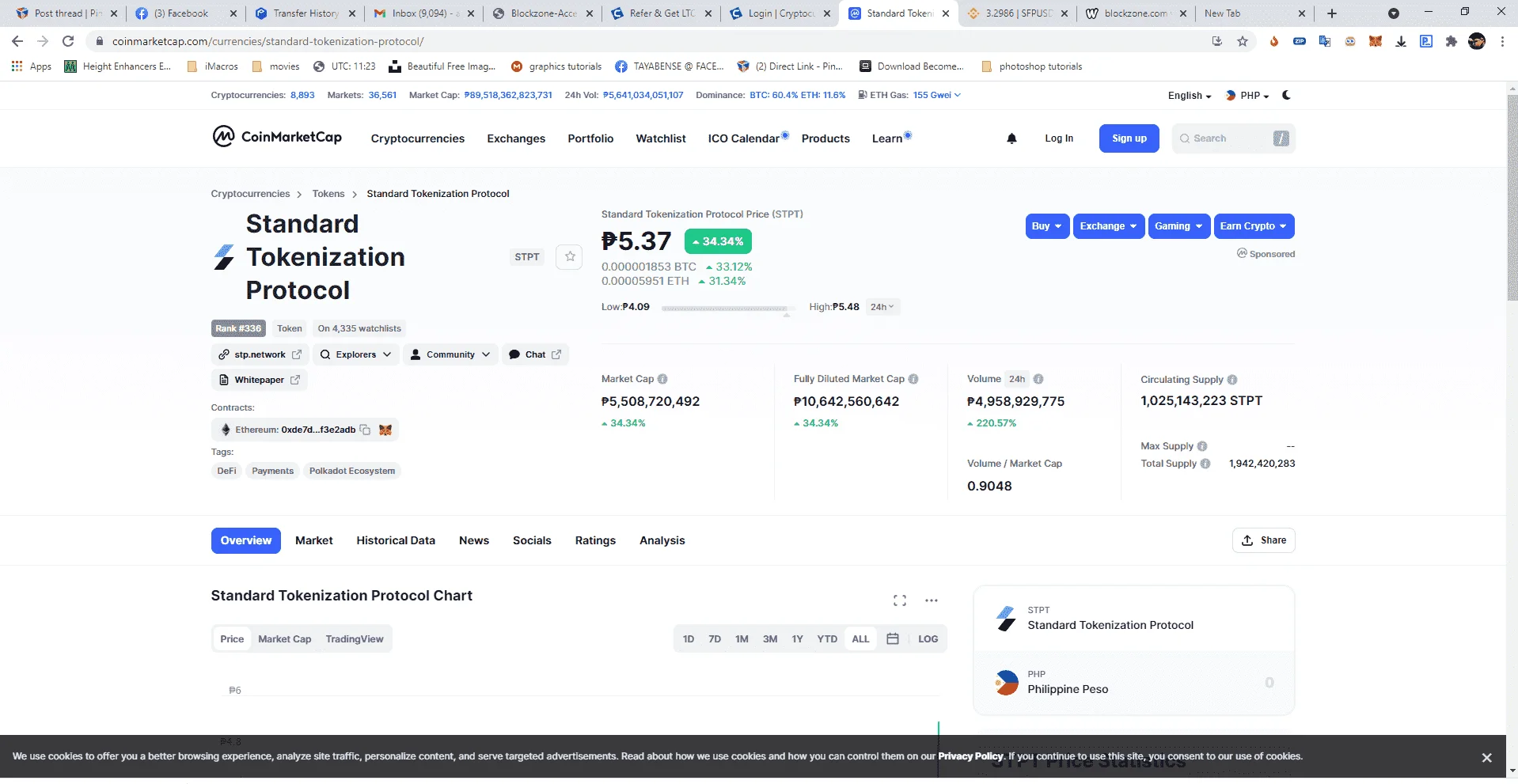Expand Community dropdown
This screenshot has height=784, width=1518.
coord(450,354)
